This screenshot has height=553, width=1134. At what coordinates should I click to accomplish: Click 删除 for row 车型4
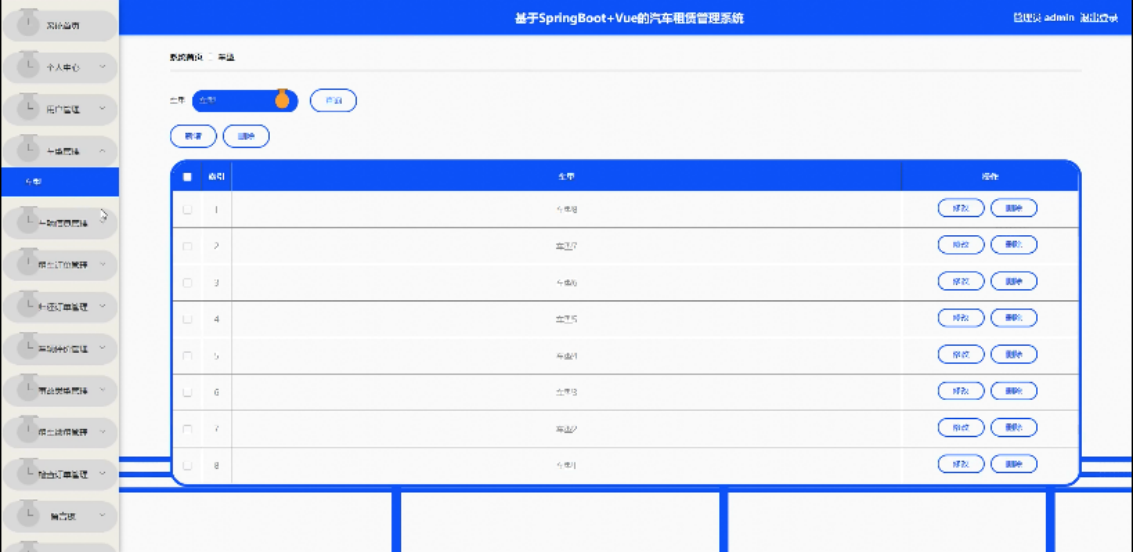click(1014, 354)
